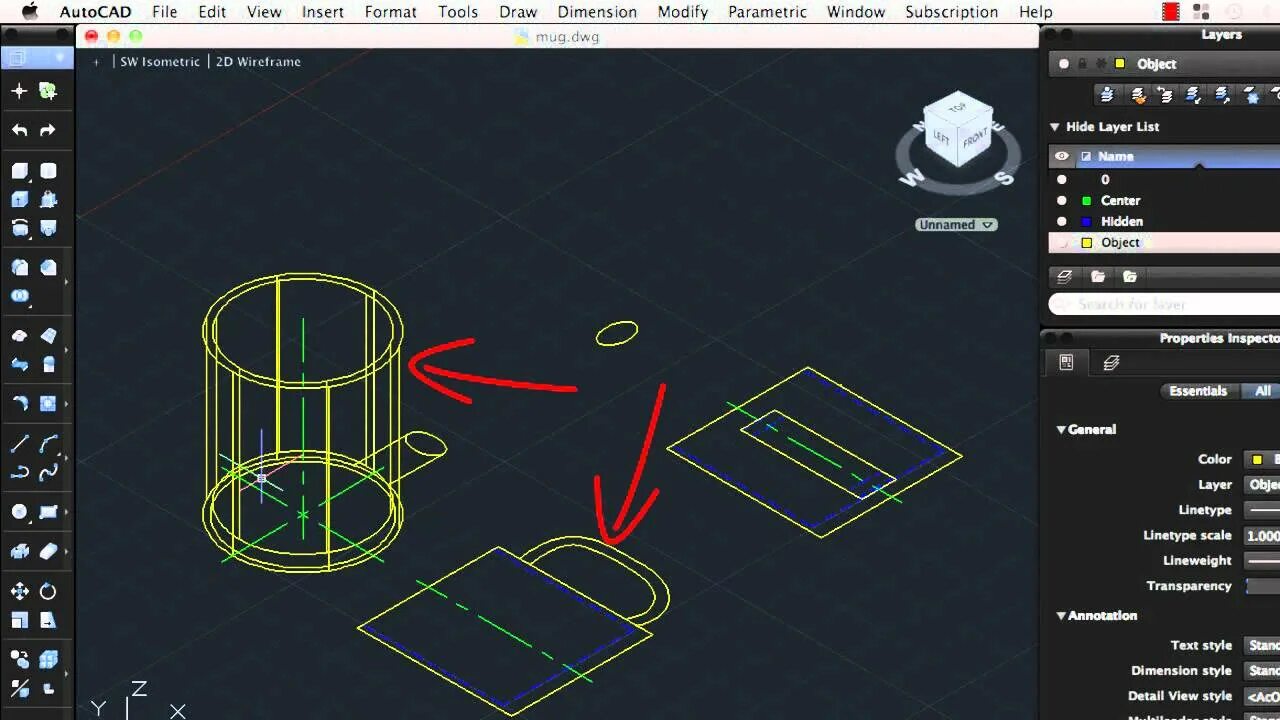Create a new layer with the bottom stack icon
Image resolution: width=1280 pixels, height=720 pixels.
[1065, 276]
